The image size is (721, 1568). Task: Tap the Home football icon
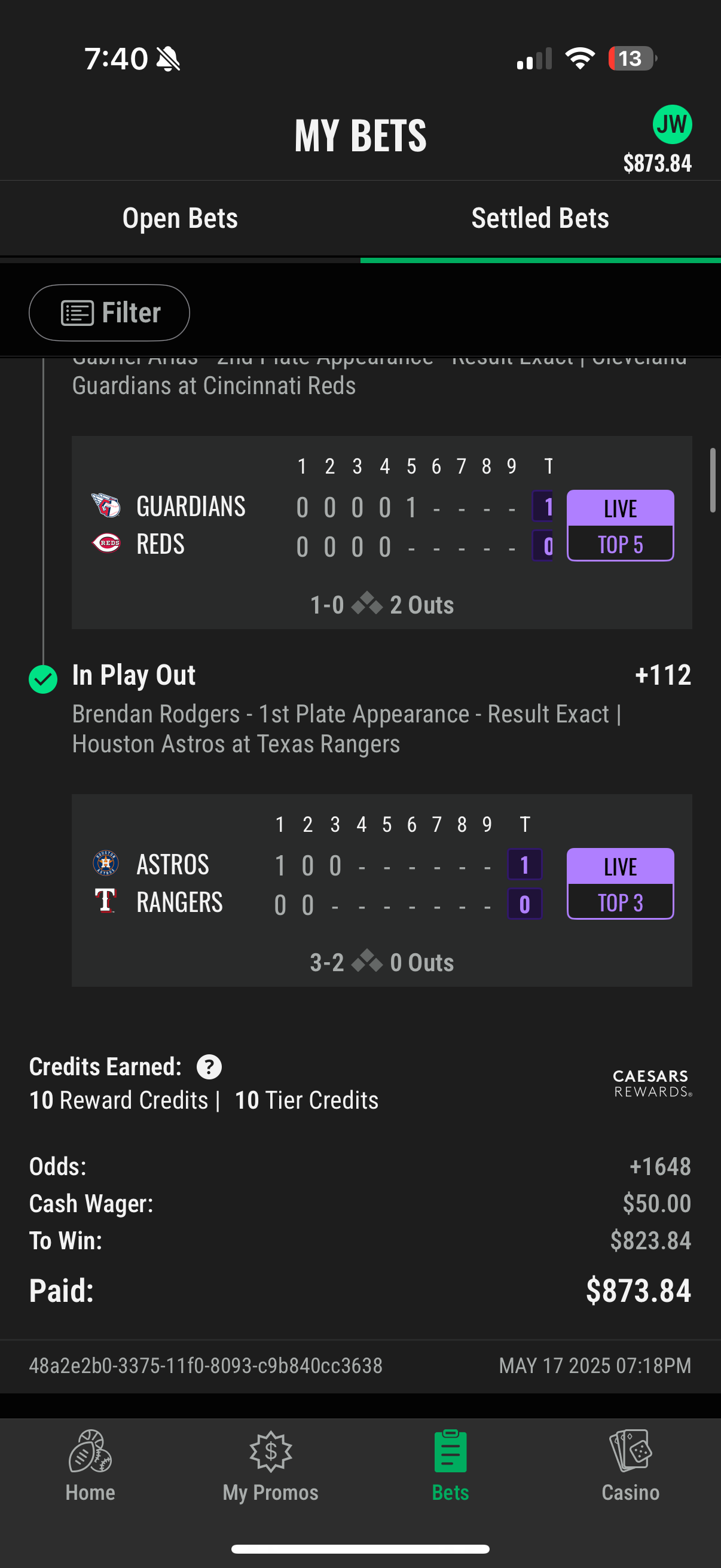click(90, 1451)
